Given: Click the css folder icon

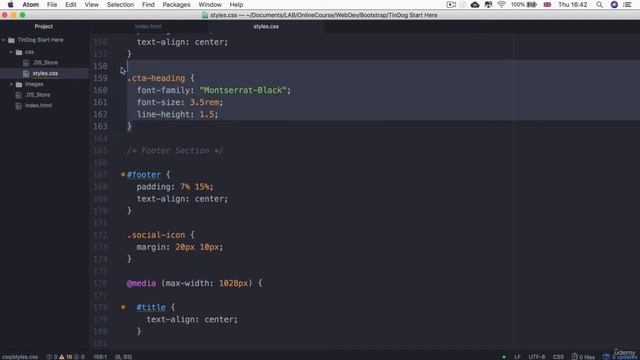Looking at the screenshot, I should coord(19,52).
